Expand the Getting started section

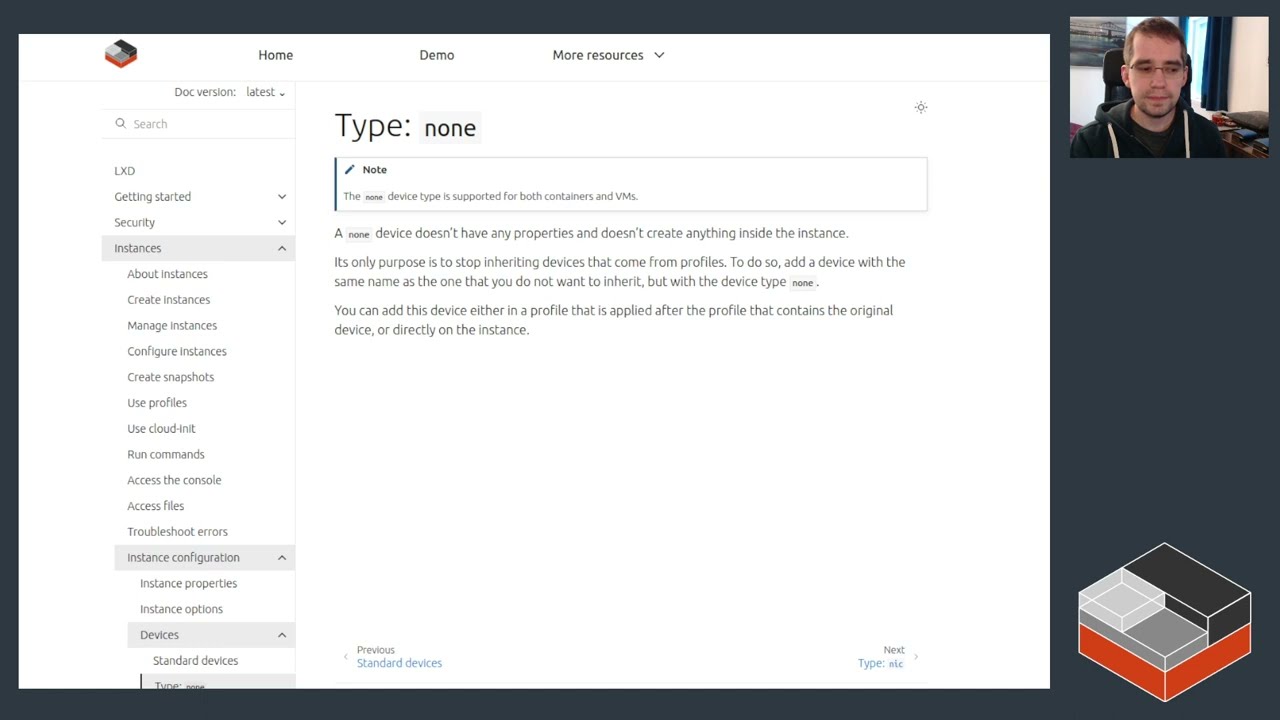(x=281, y=197)
